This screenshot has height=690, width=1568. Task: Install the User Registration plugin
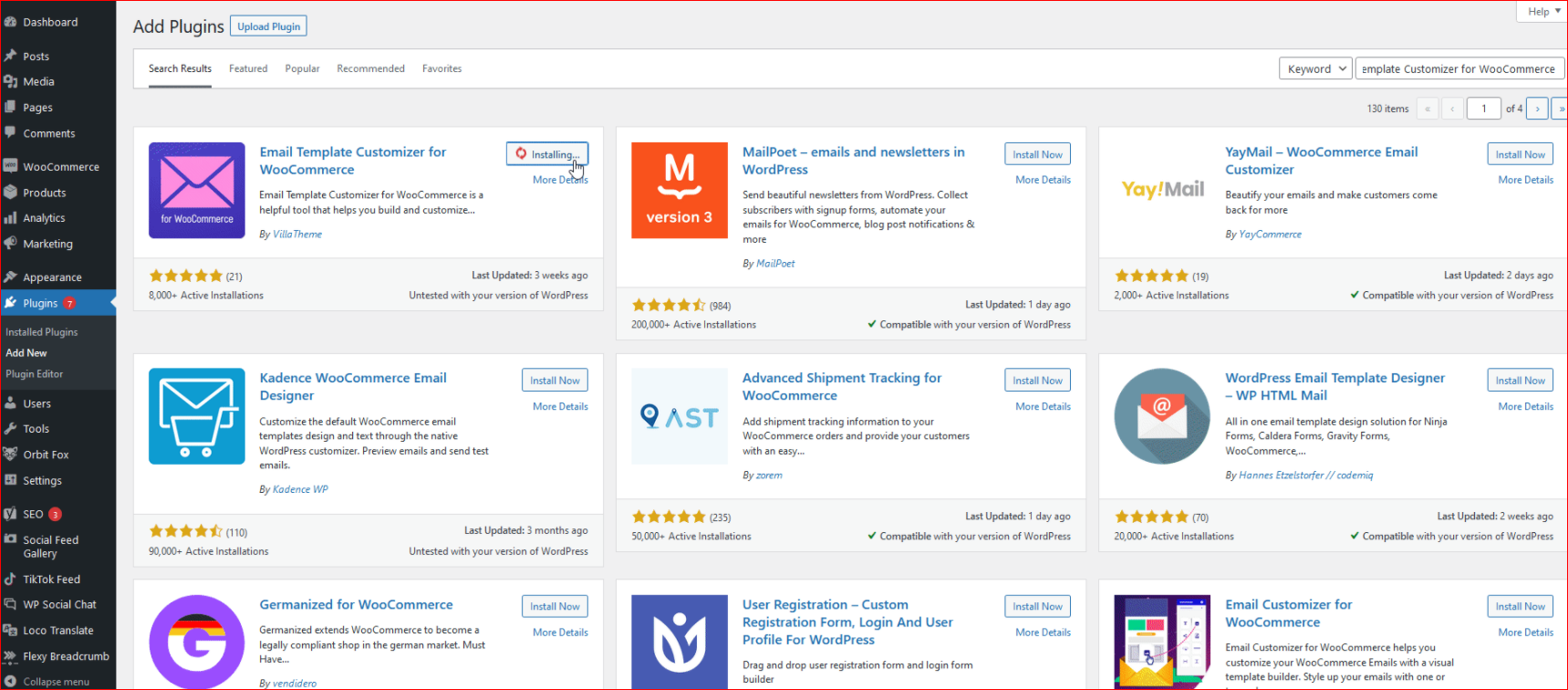1037,606
